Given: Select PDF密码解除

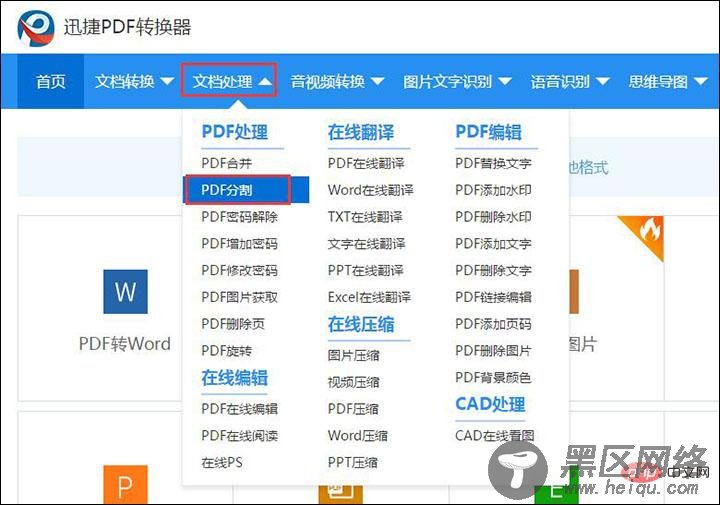Looking at the screenshot, I should click(239, 217).
